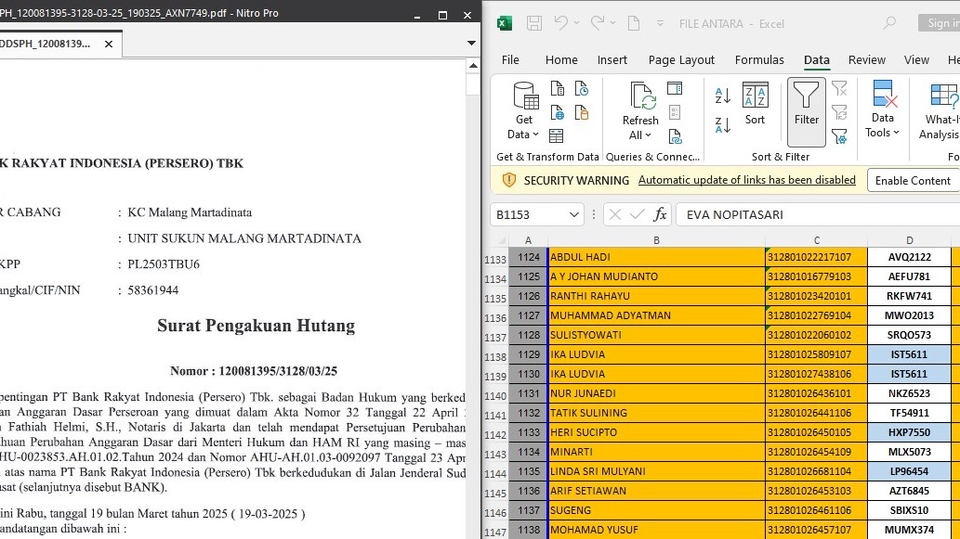Click Clear filter icon
960x539 pixels.
pyautogui.click(x=839, y=89)
